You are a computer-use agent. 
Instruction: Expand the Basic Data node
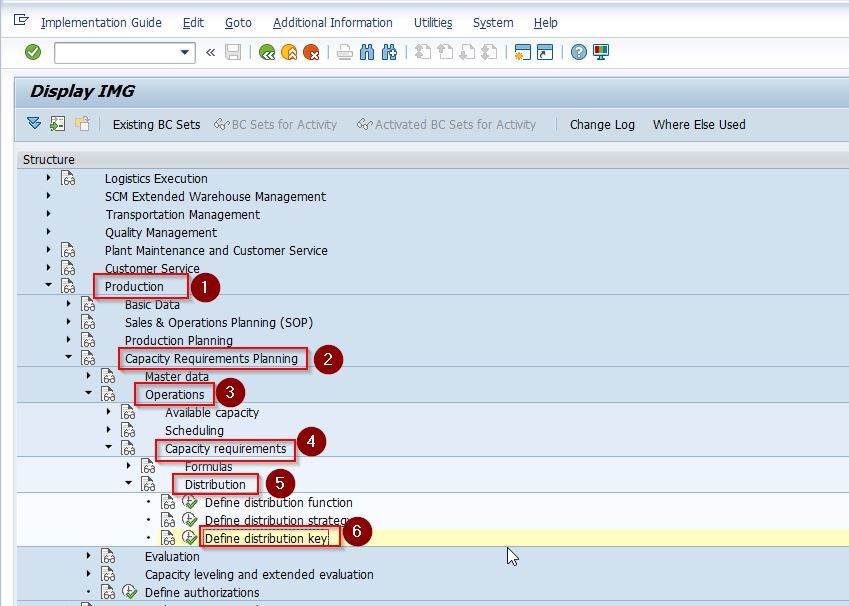click(69, 304)
